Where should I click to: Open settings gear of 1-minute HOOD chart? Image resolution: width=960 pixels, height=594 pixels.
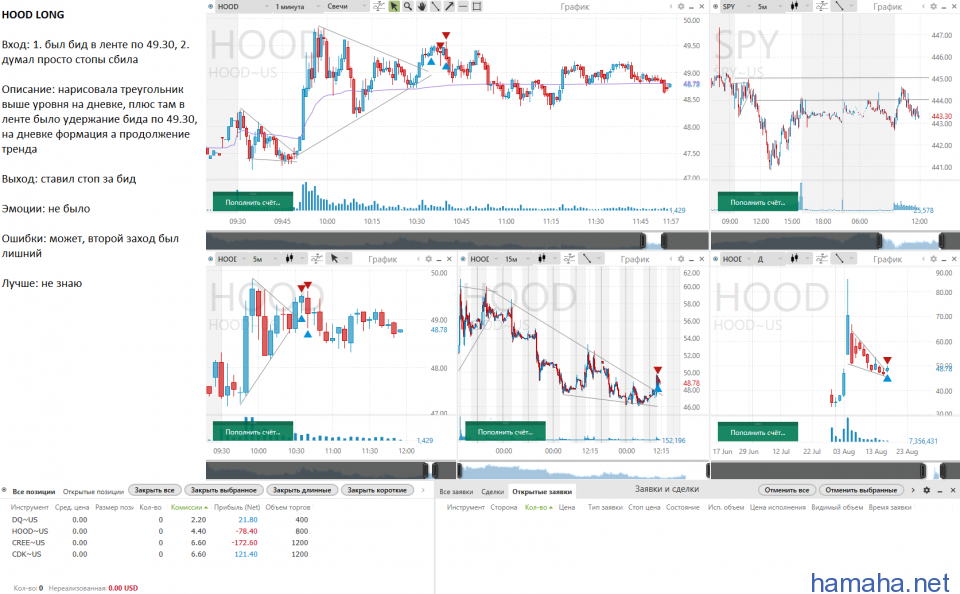[x=681, y=6]
